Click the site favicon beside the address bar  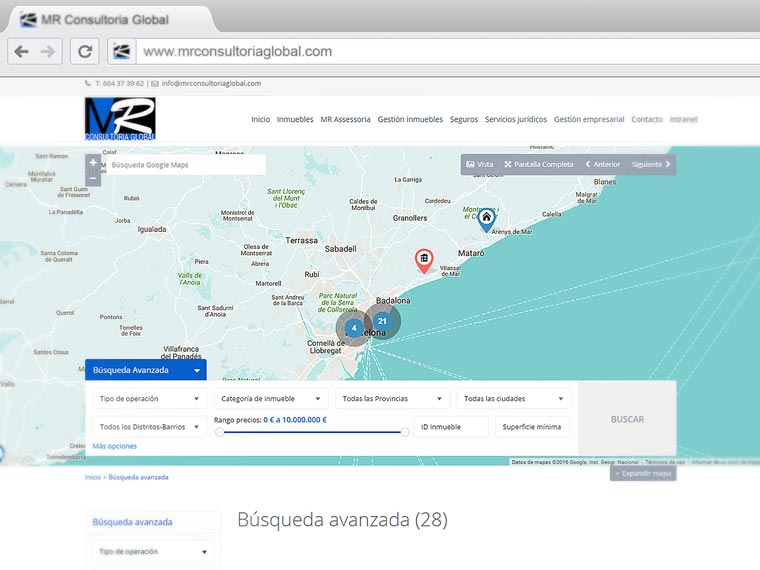[x=122, y=51]
